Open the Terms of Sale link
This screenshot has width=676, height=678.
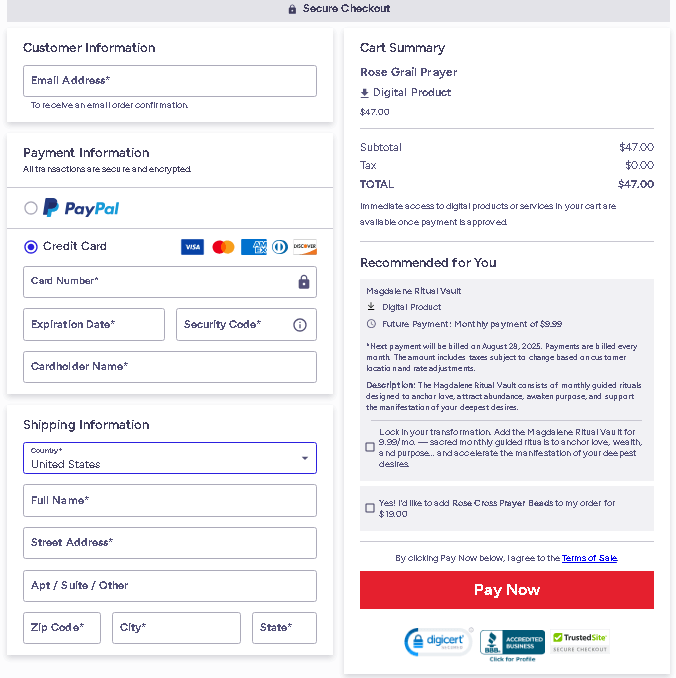589,558
